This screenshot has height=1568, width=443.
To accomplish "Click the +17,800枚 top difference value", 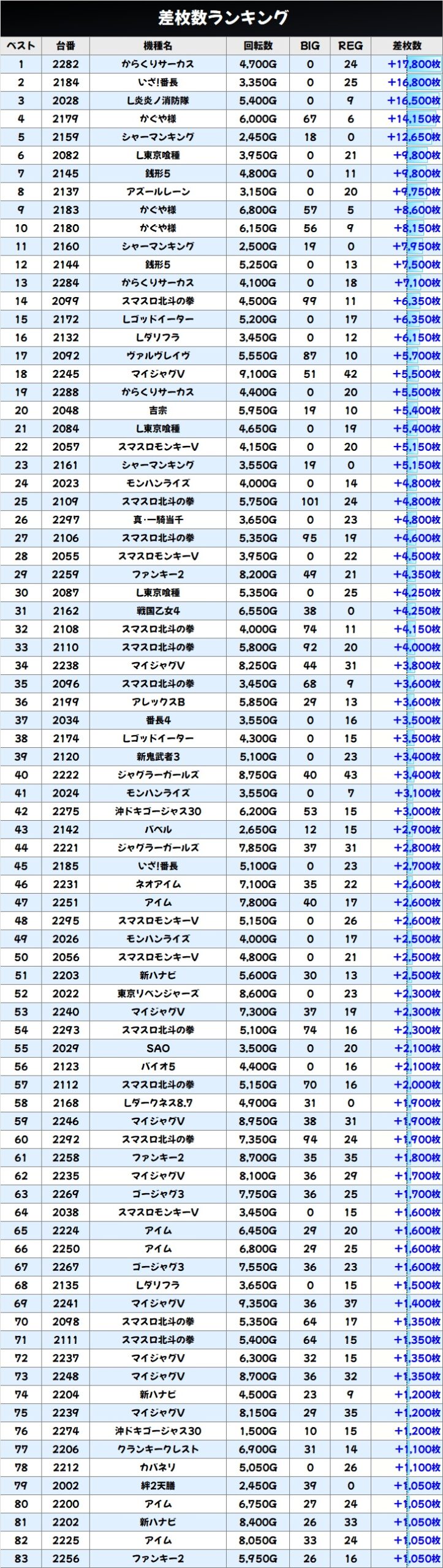I will pyautogui.click(x=414, y=64).
